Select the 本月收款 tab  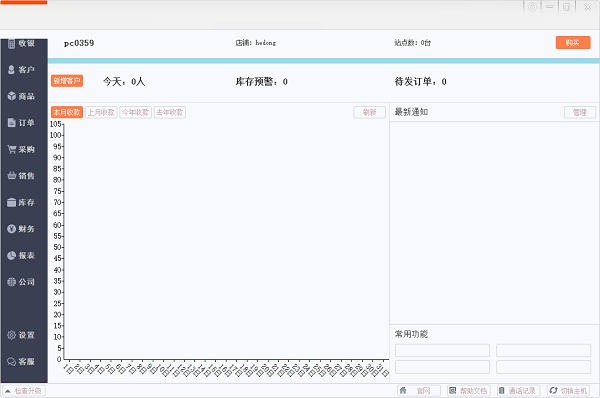click(x=67, y=112)
